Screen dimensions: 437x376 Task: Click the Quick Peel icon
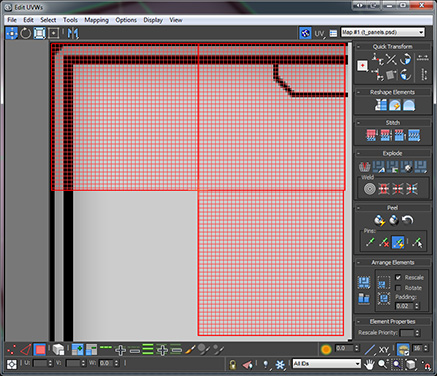379,220
